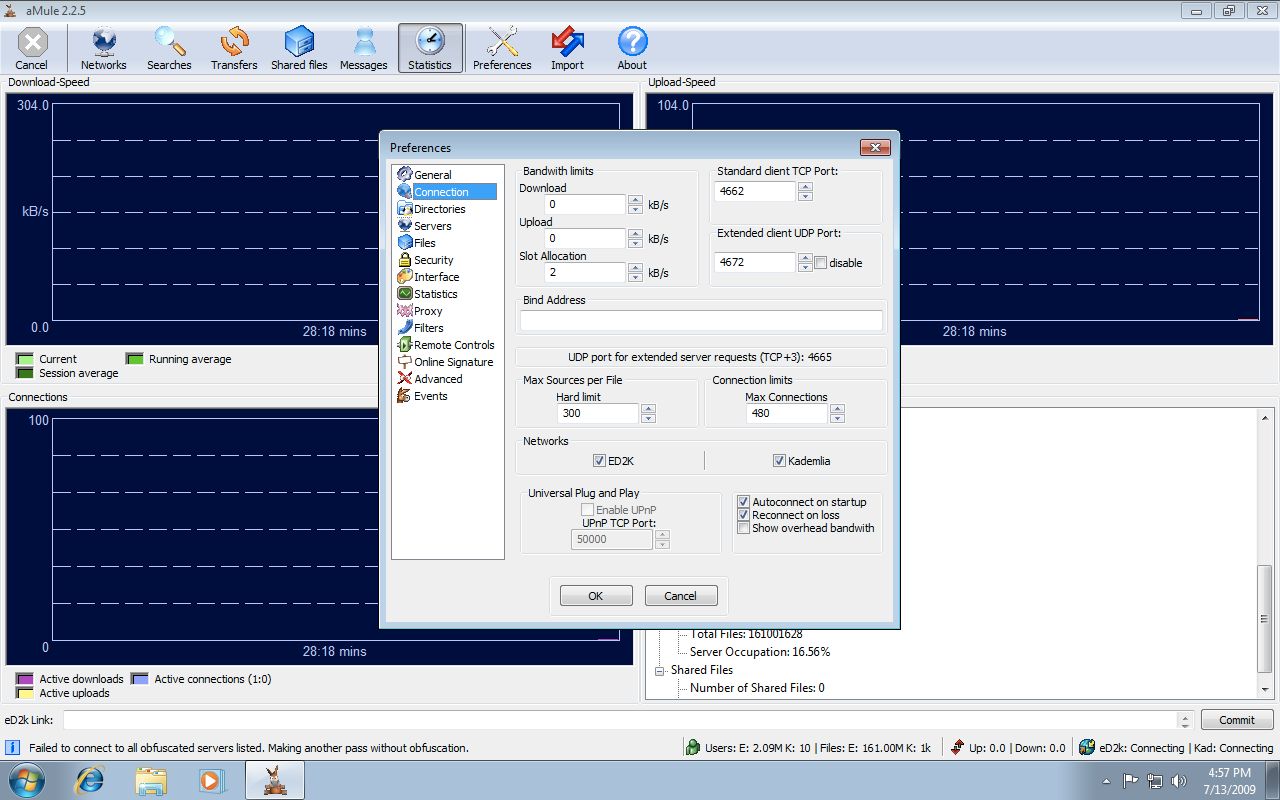Click the Max Connections value field
The height and width of the screenshot is (800, 1280).
click(x=787, y=413)
